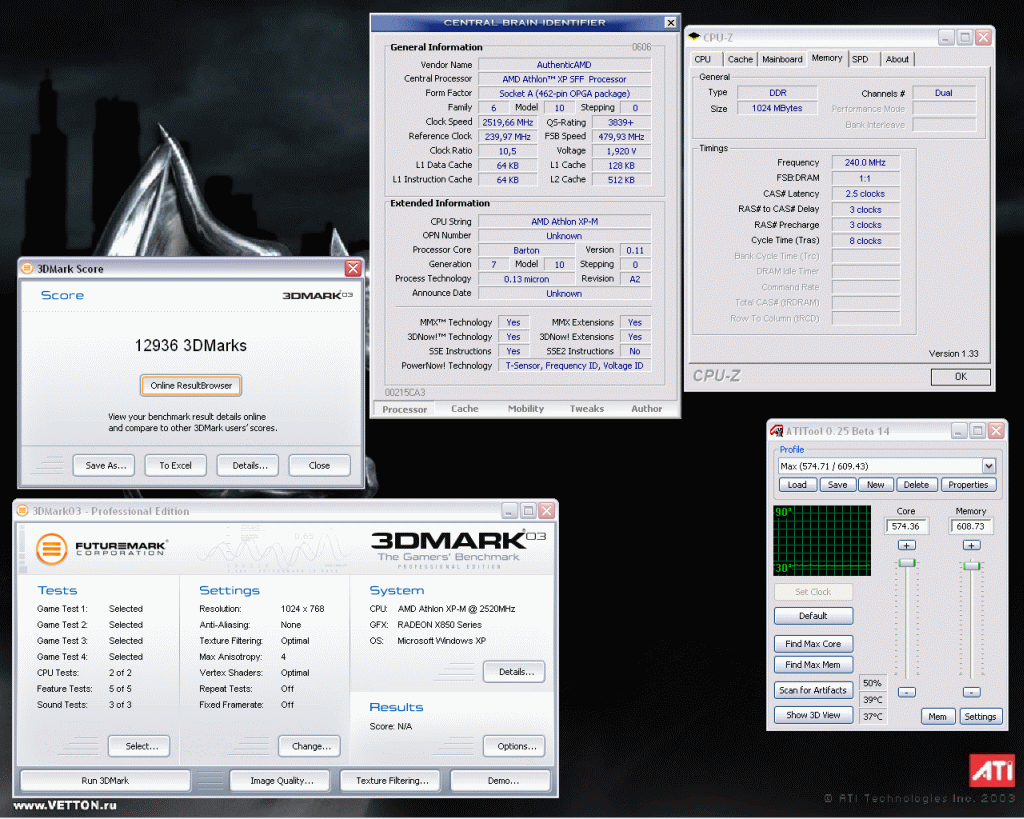
Task: Save the ATITool profile
Action: point(837,485)
